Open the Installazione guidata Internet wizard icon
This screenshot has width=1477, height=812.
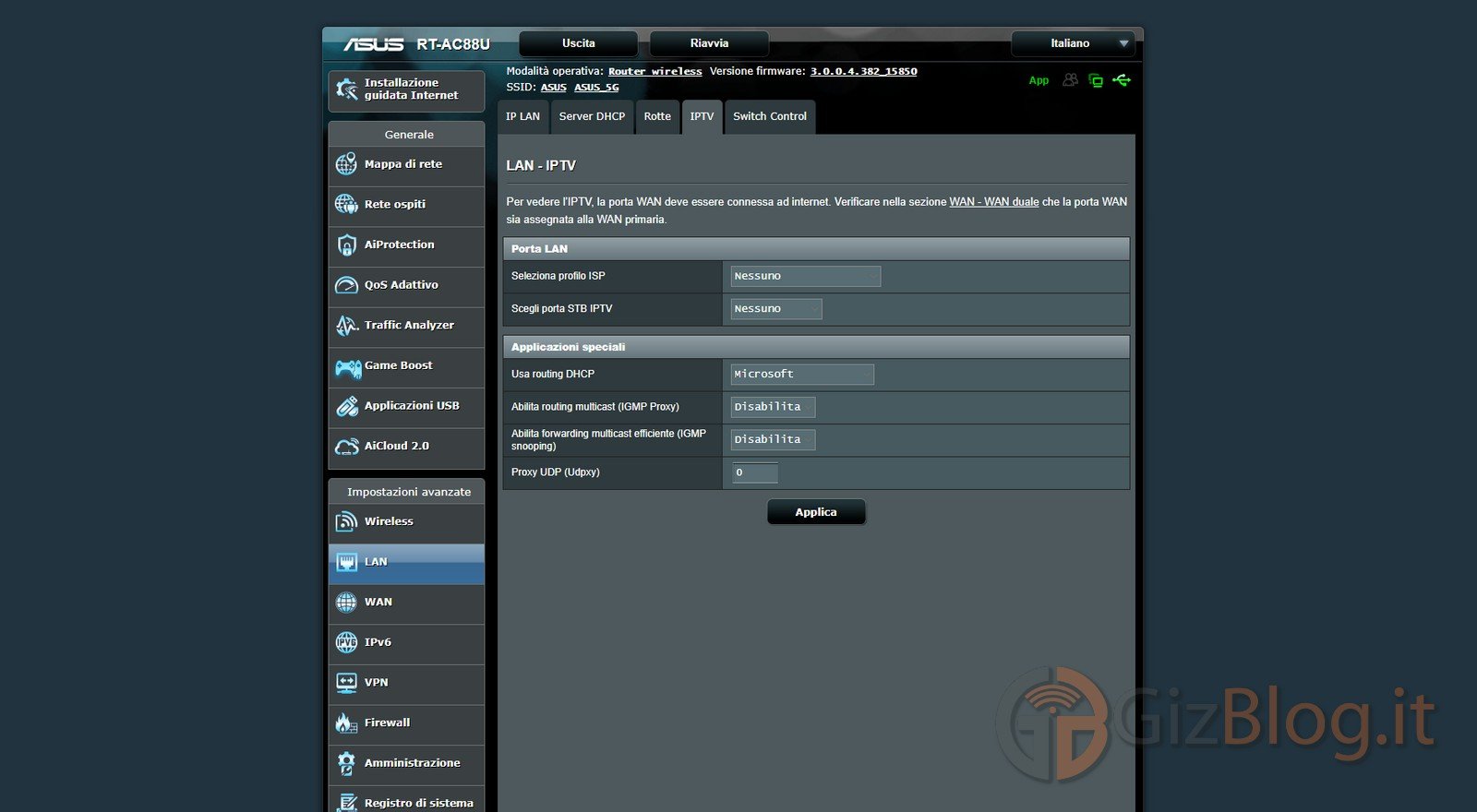(346, 90)
